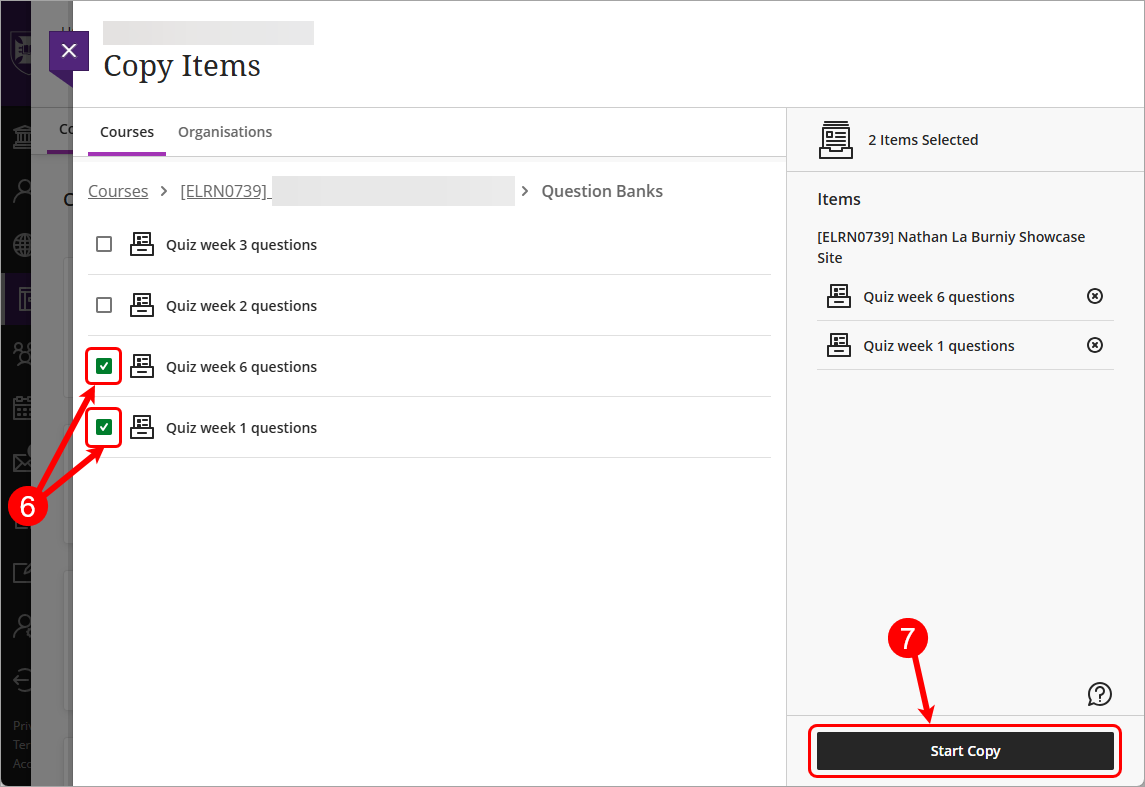The width and height of the screenshot is (1145, 787).
Task: Click the Quiz week 3 question bank icon
Action: [x=142, y=245]
